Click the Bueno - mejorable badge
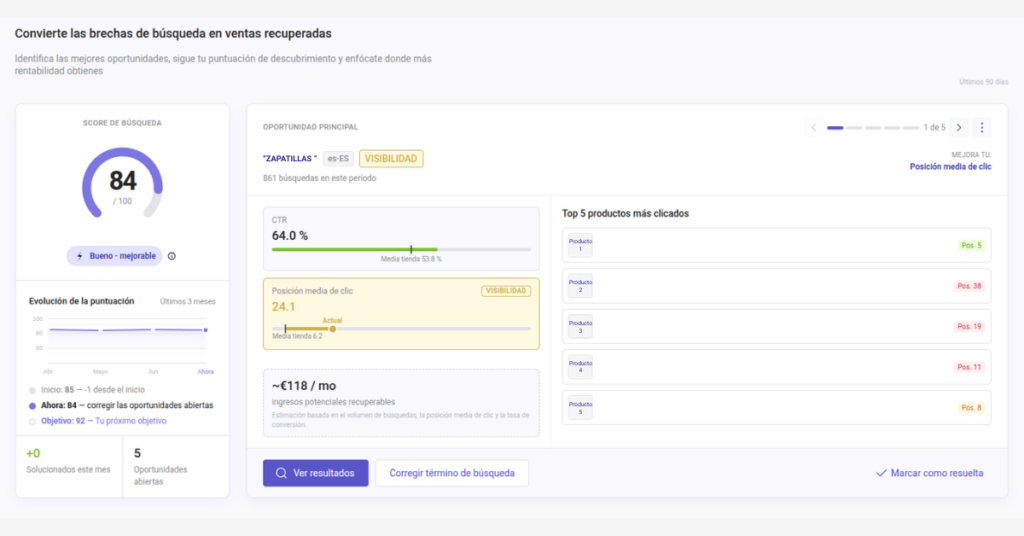 [x=114, y=256]
